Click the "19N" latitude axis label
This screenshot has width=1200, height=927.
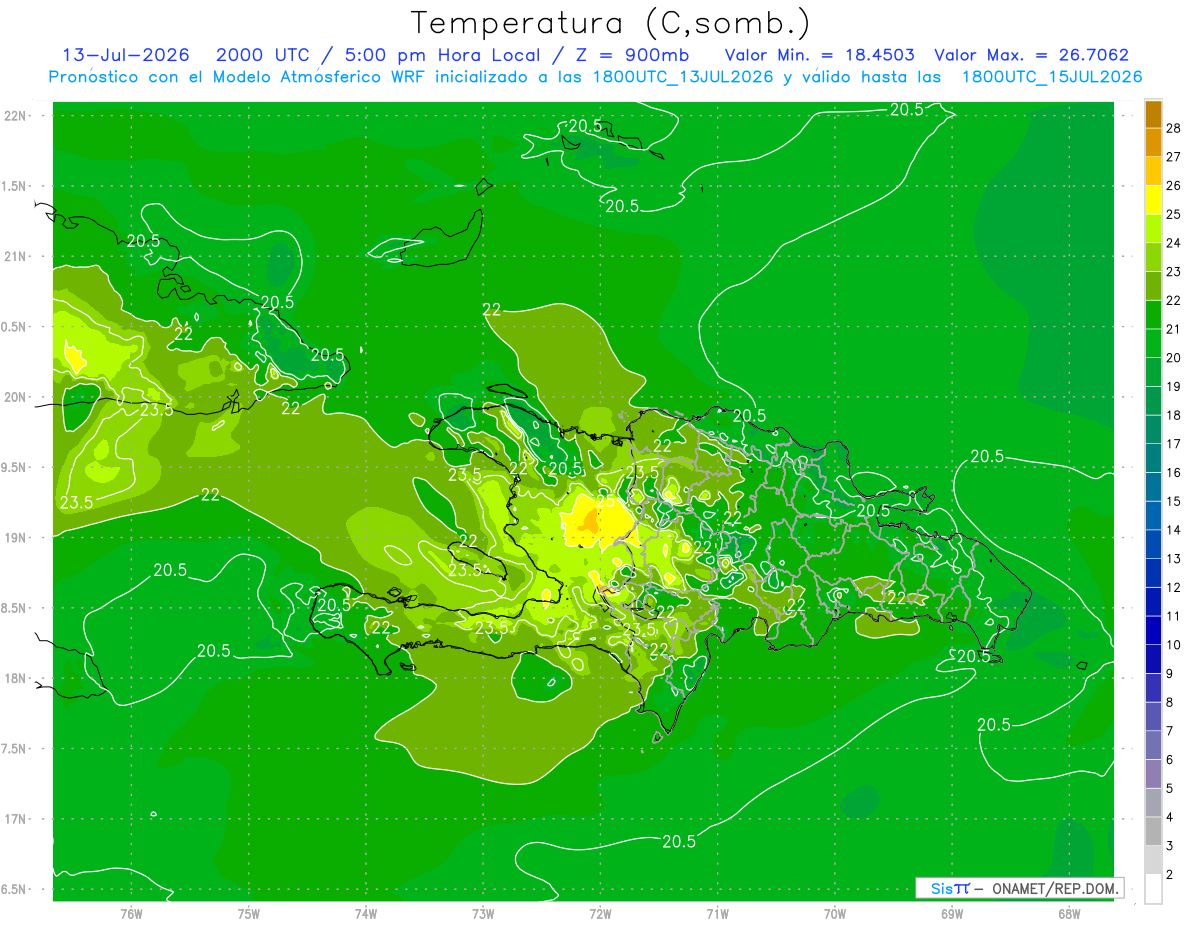coord(16,538)
